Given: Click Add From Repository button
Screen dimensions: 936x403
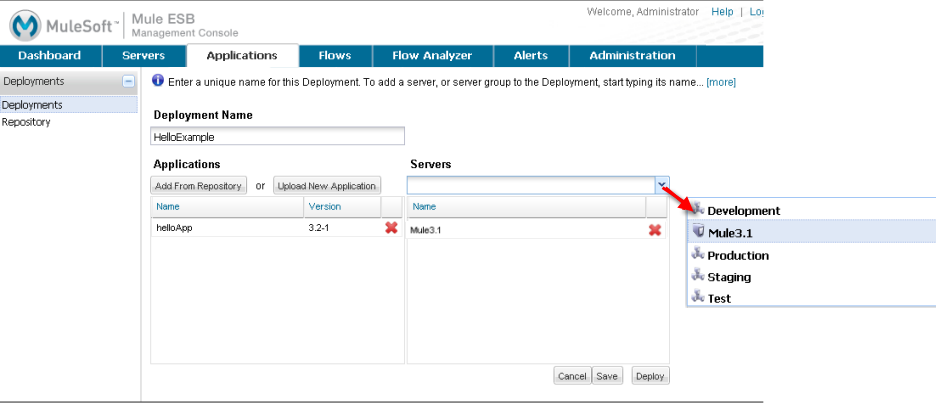Looking at the screenshot, I should [x=198, y=186].
